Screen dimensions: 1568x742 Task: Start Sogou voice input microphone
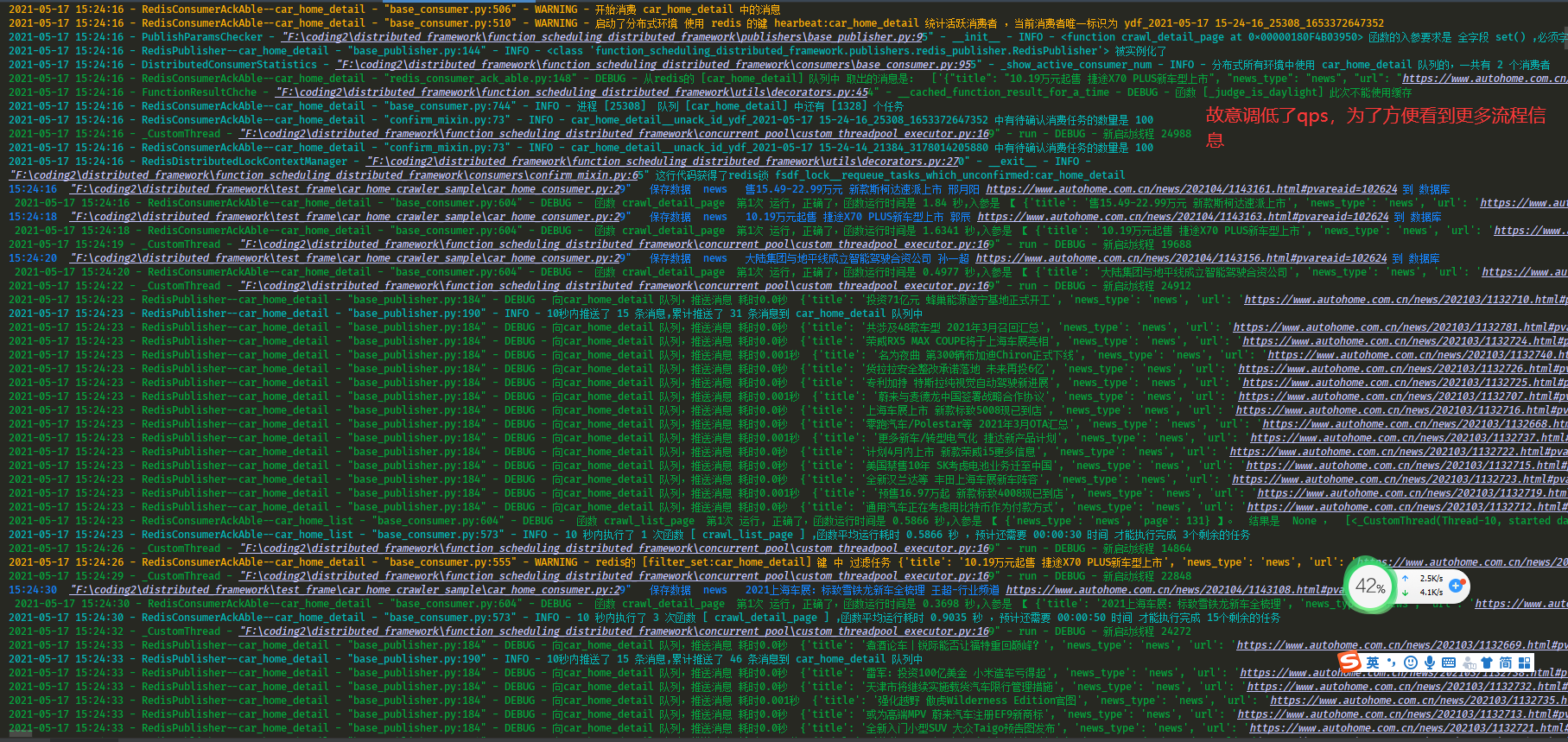tap(1430, 663)
